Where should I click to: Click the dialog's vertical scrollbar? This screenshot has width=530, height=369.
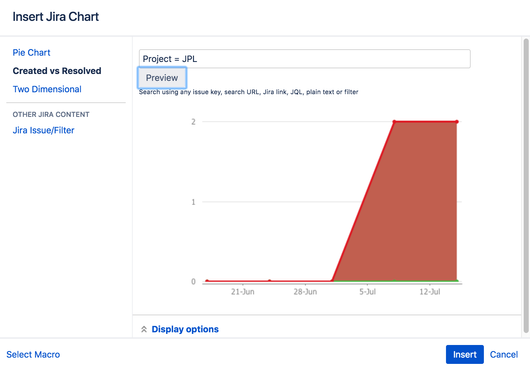[526, 186]
